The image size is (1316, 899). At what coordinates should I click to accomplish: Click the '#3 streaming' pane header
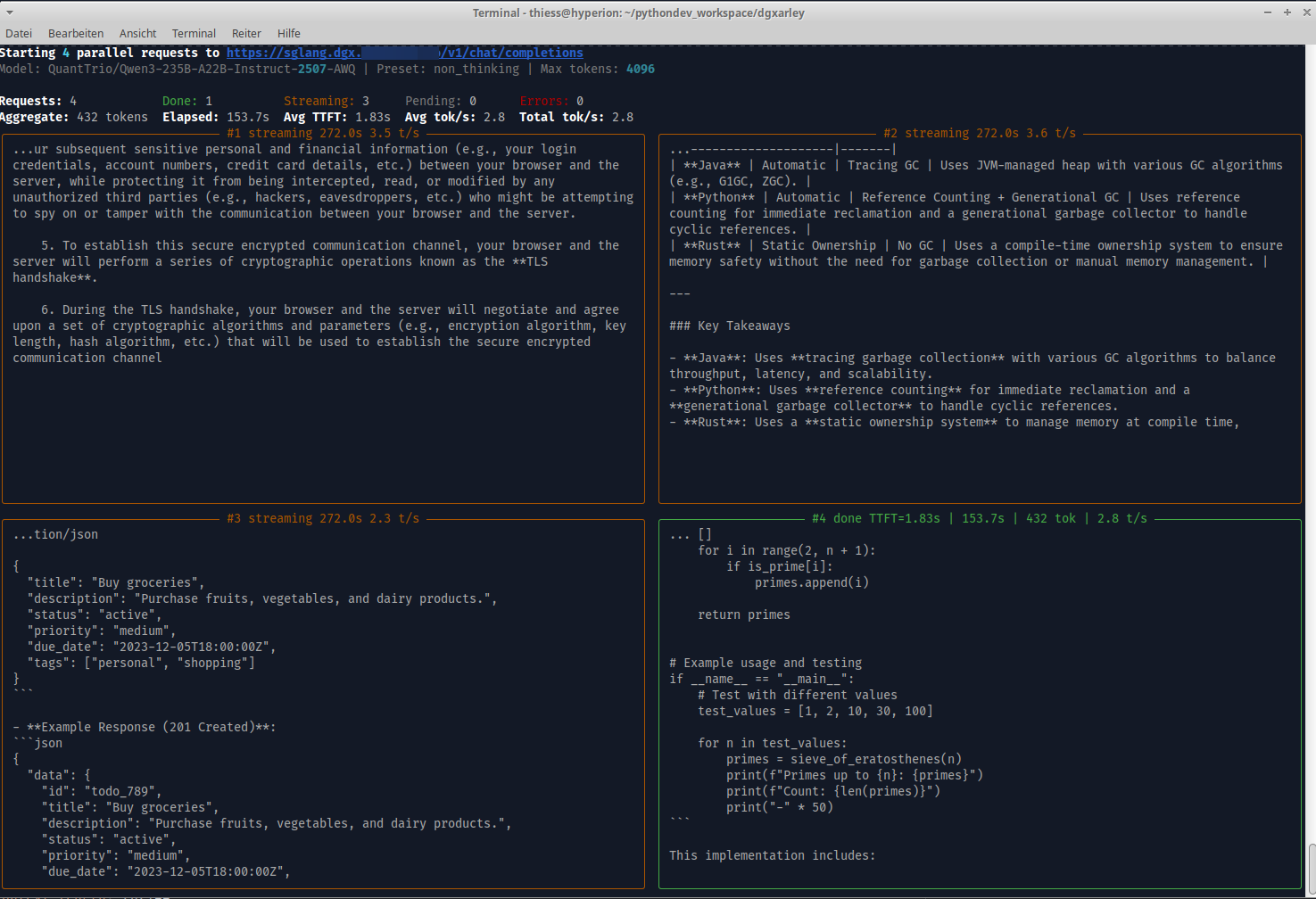point(323,518)
